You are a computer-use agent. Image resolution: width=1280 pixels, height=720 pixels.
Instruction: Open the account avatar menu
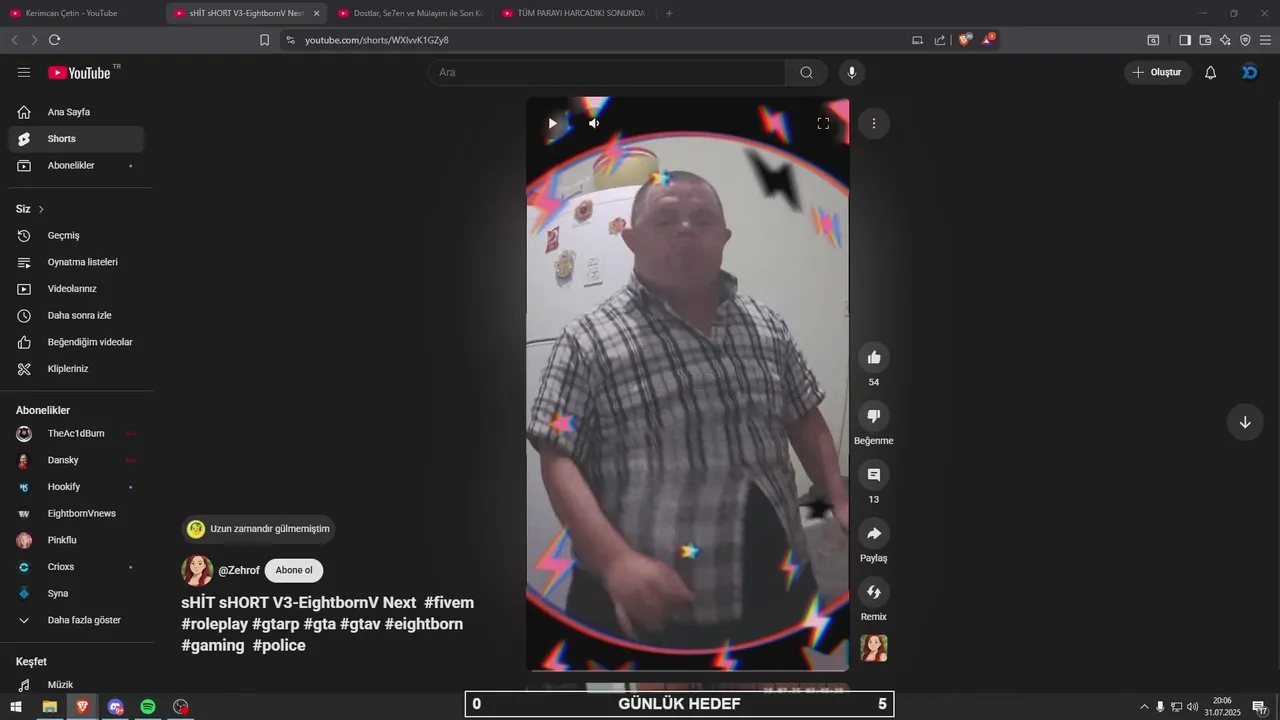1249,72
